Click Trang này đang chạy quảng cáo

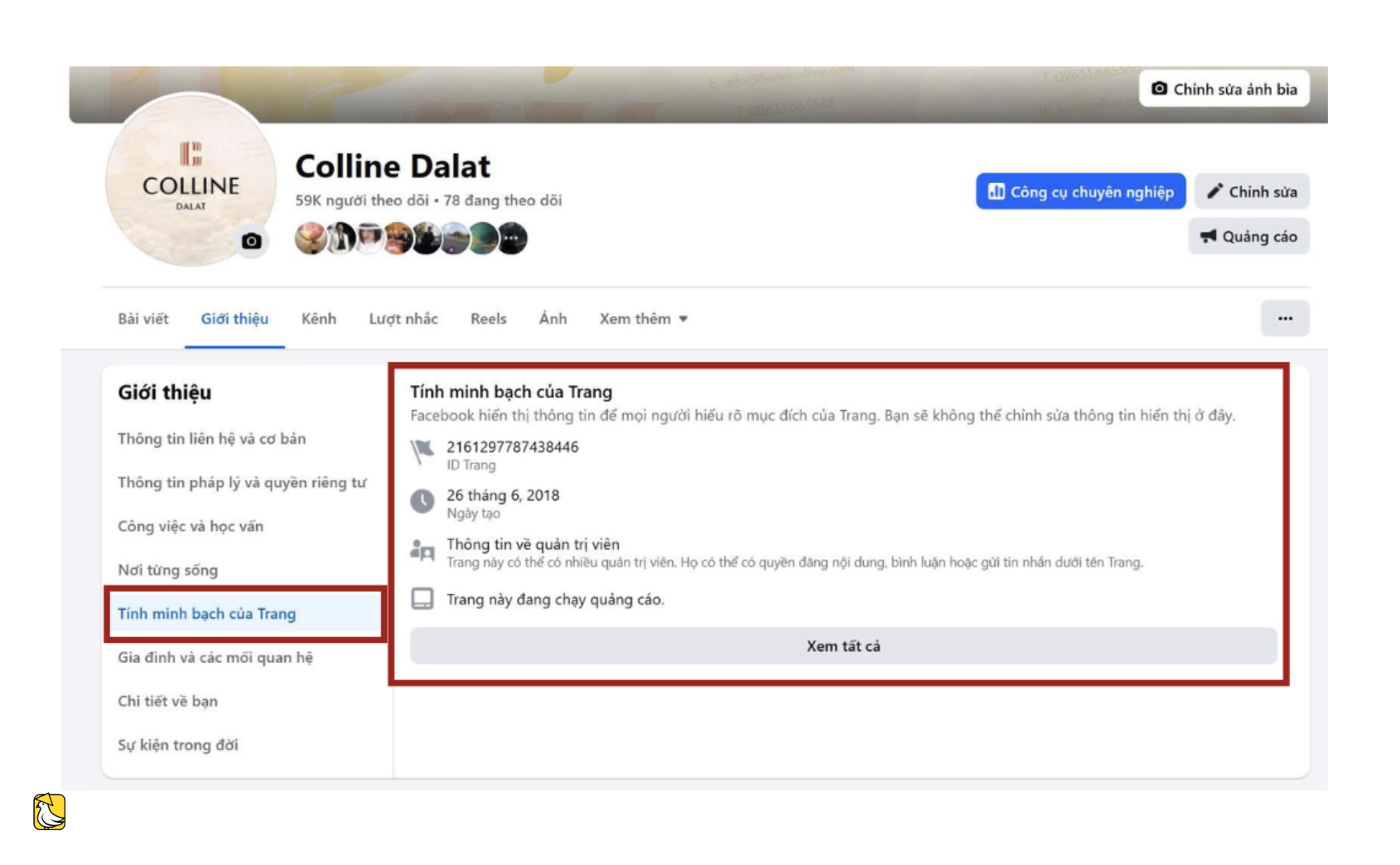click(x=555, y=600)
